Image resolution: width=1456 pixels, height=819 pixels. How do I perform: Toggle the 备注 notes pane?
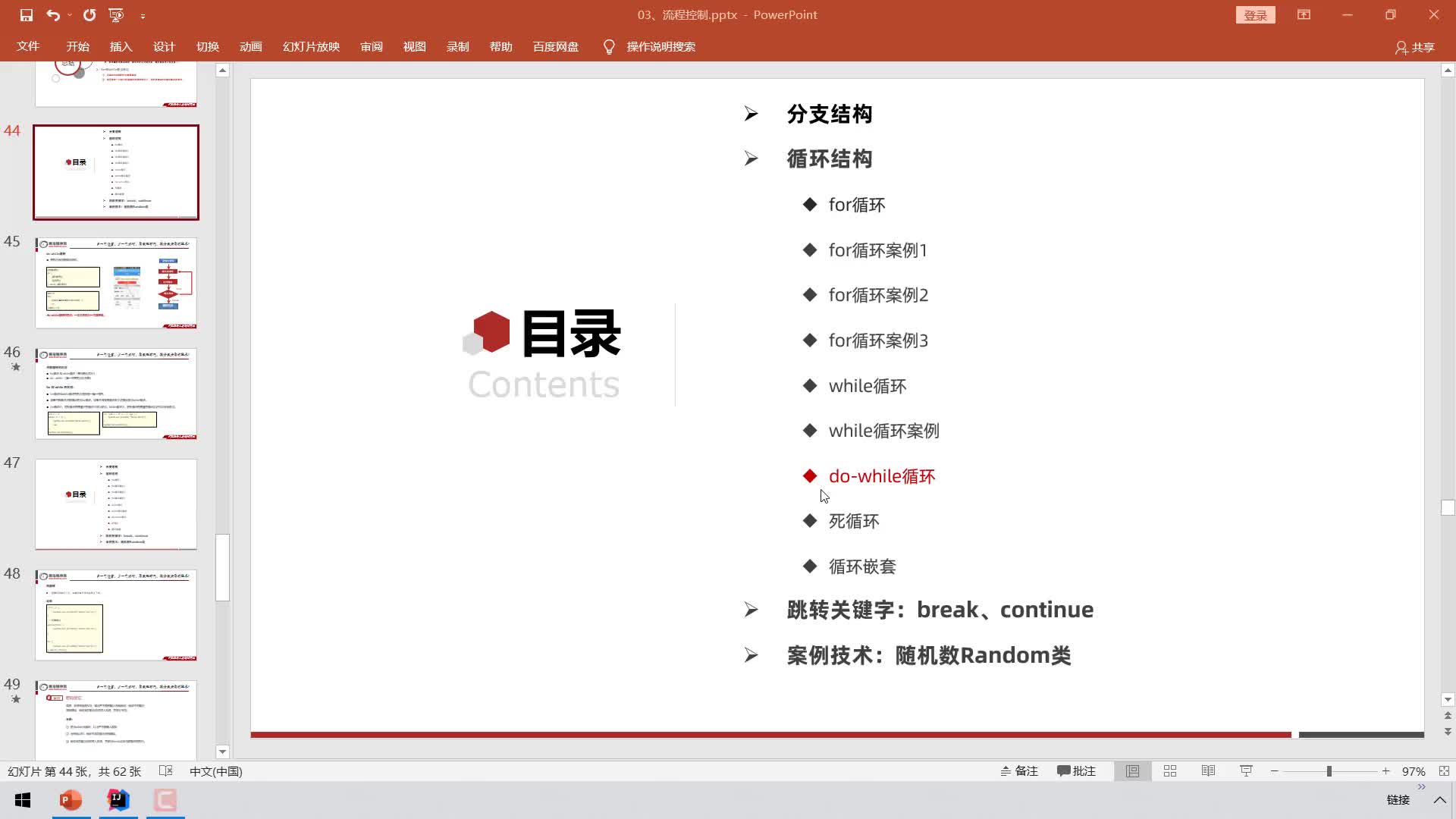click(x=1018, y=771)
